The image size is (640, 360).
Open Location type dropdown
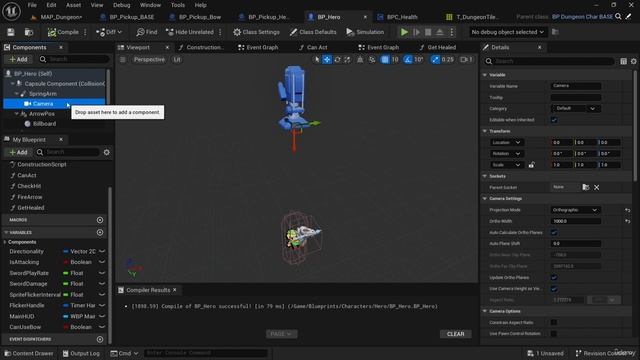click(507, 142)
